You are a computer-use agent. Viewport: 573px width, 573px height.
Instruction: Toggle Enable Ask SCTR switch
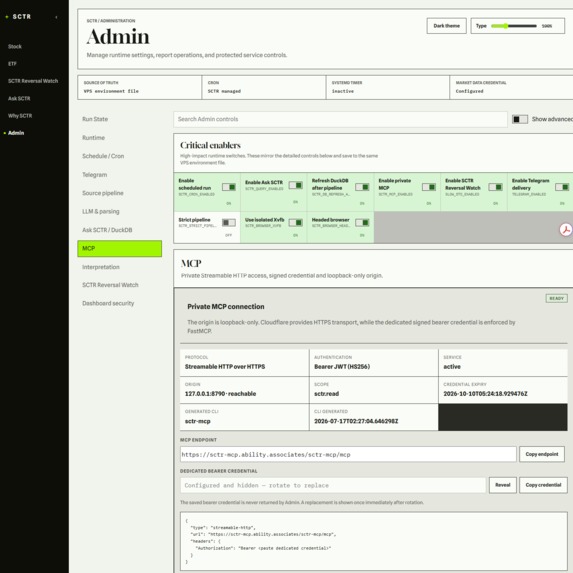pyautogui.click(x=295, y=185)
